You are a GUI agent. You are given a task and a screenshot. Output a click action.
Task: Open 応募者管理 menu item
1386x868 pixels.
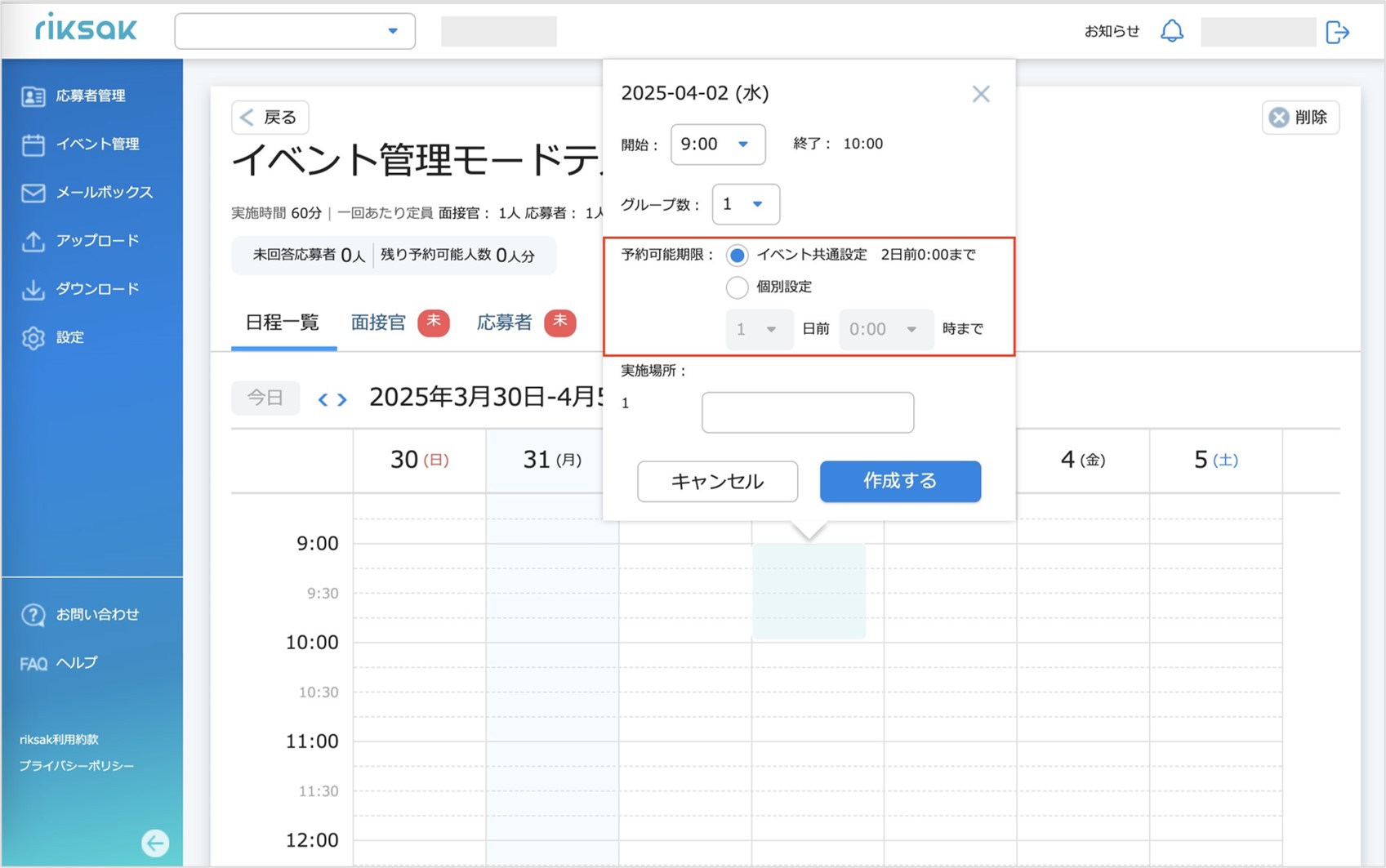pos(91,96)
